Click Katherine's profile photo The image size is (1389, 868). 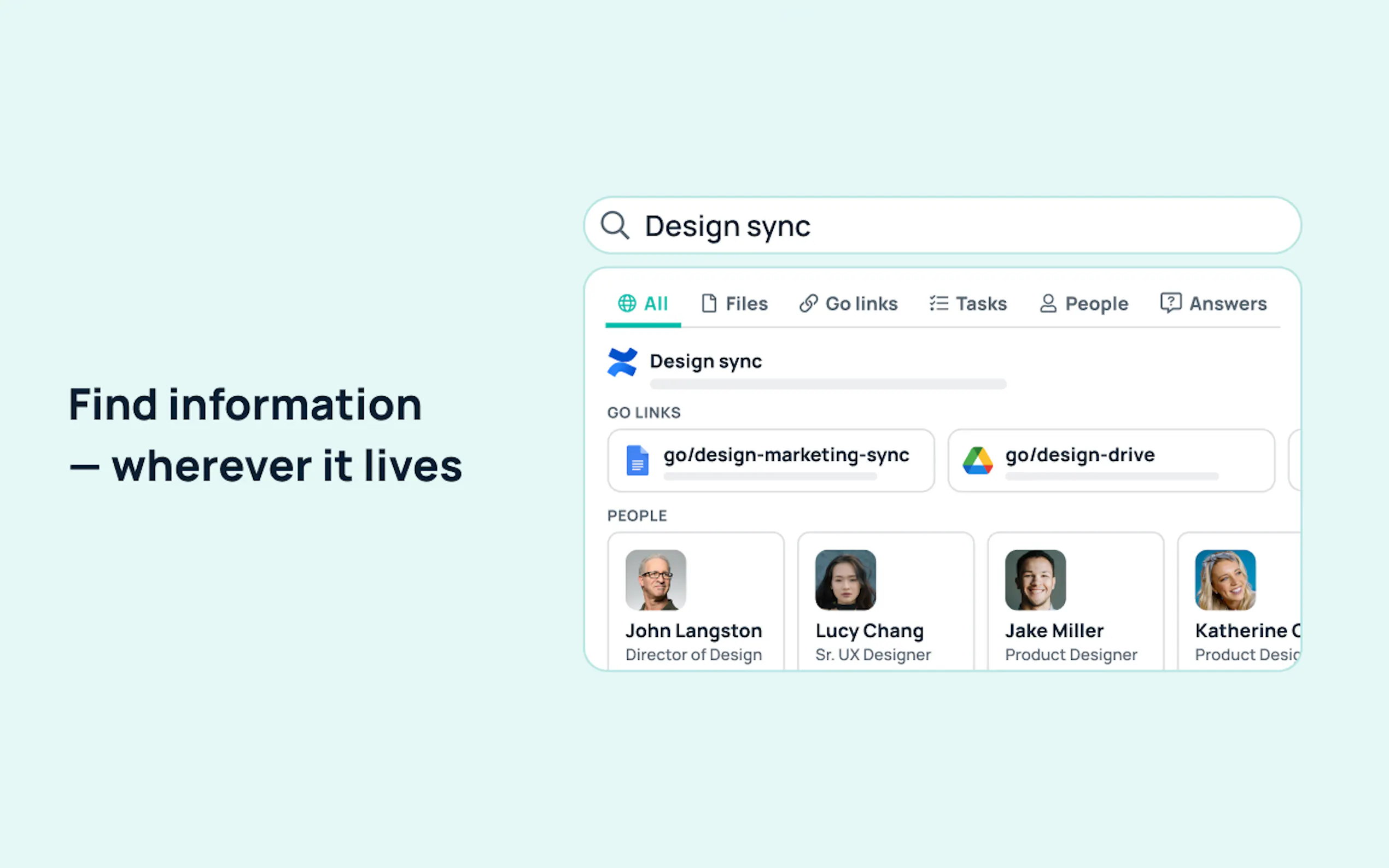click(x=1225, y=580)
